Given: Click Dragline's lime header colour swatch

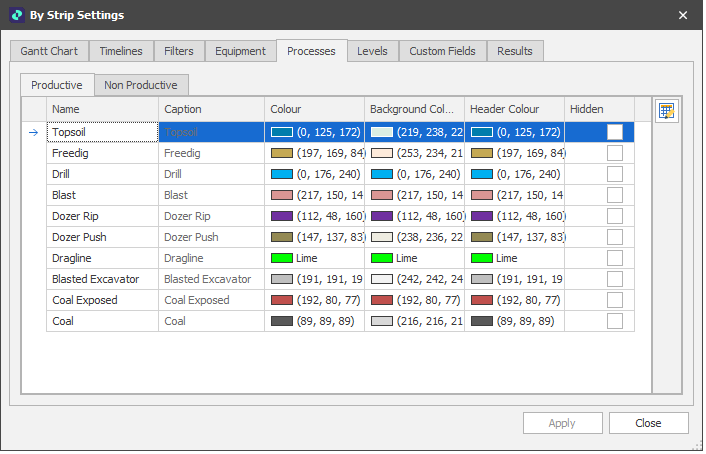Looking at the screenshot, I should 481,258.
